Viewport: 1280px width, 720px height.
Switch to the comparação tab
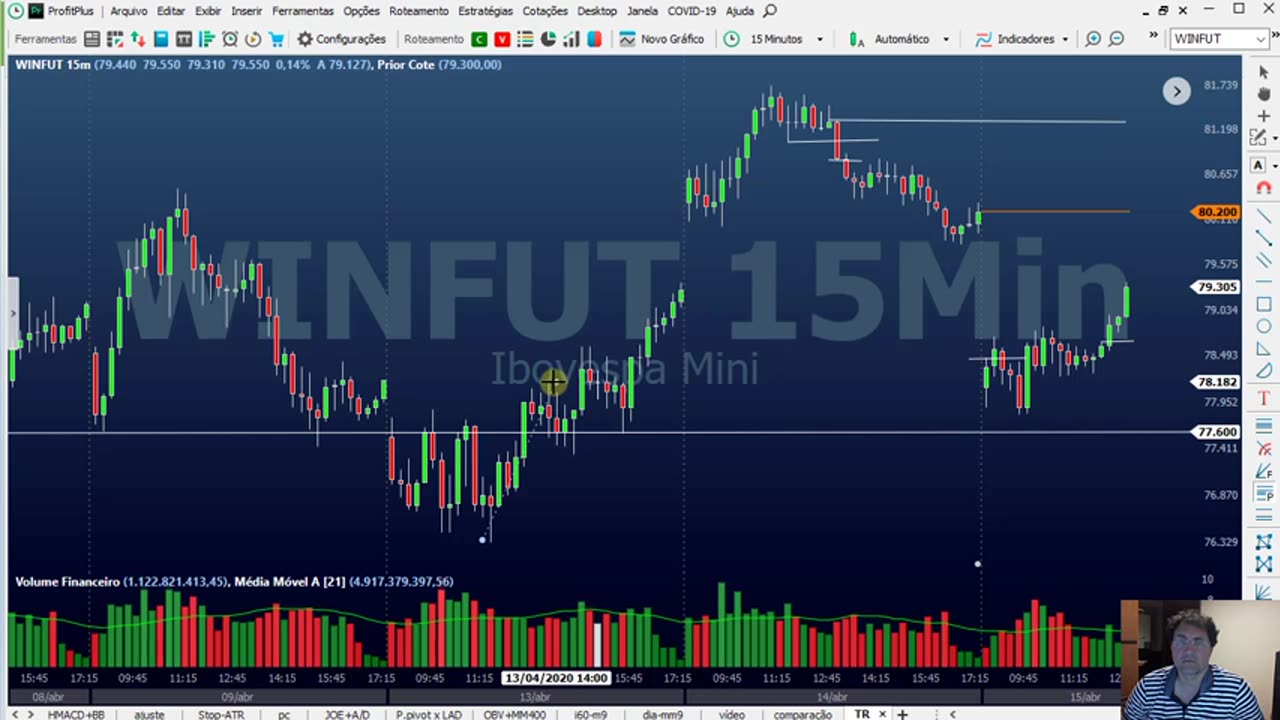(x=803, y=714)
